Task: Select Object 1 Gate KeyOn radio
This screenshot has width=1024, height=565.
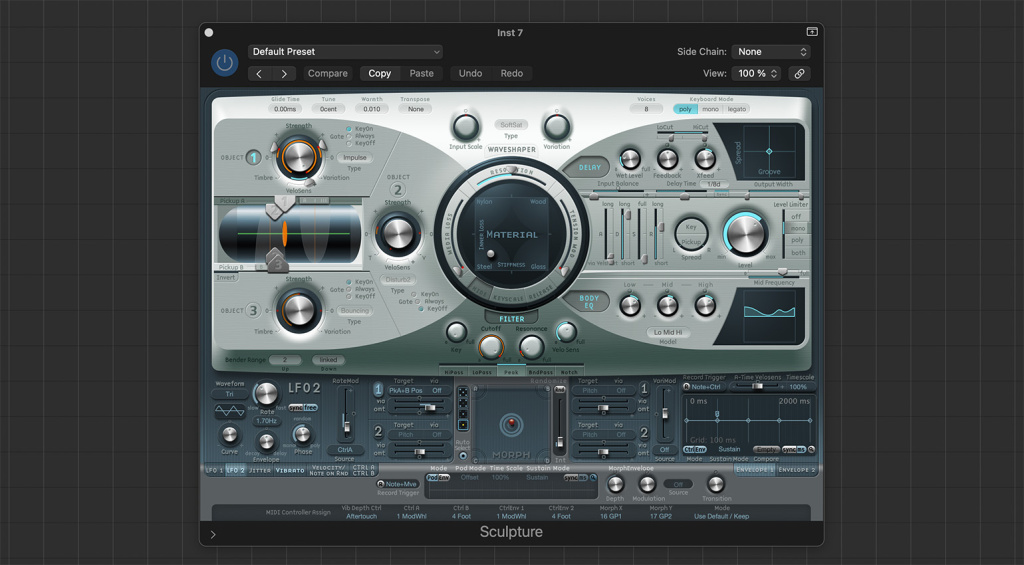Action: pos(349,129)
